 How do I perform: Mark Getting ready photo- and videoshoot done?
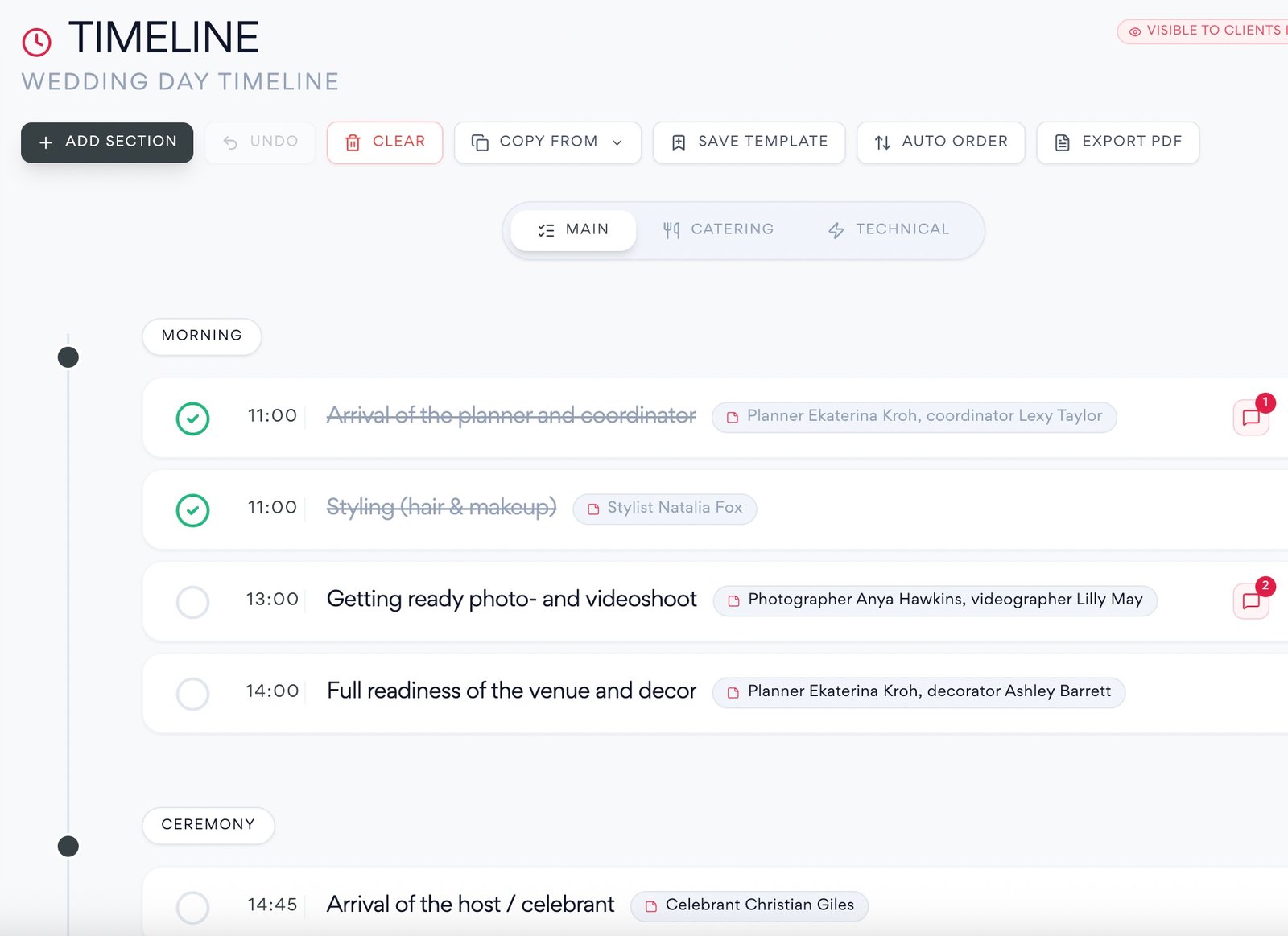coord(193,602)
